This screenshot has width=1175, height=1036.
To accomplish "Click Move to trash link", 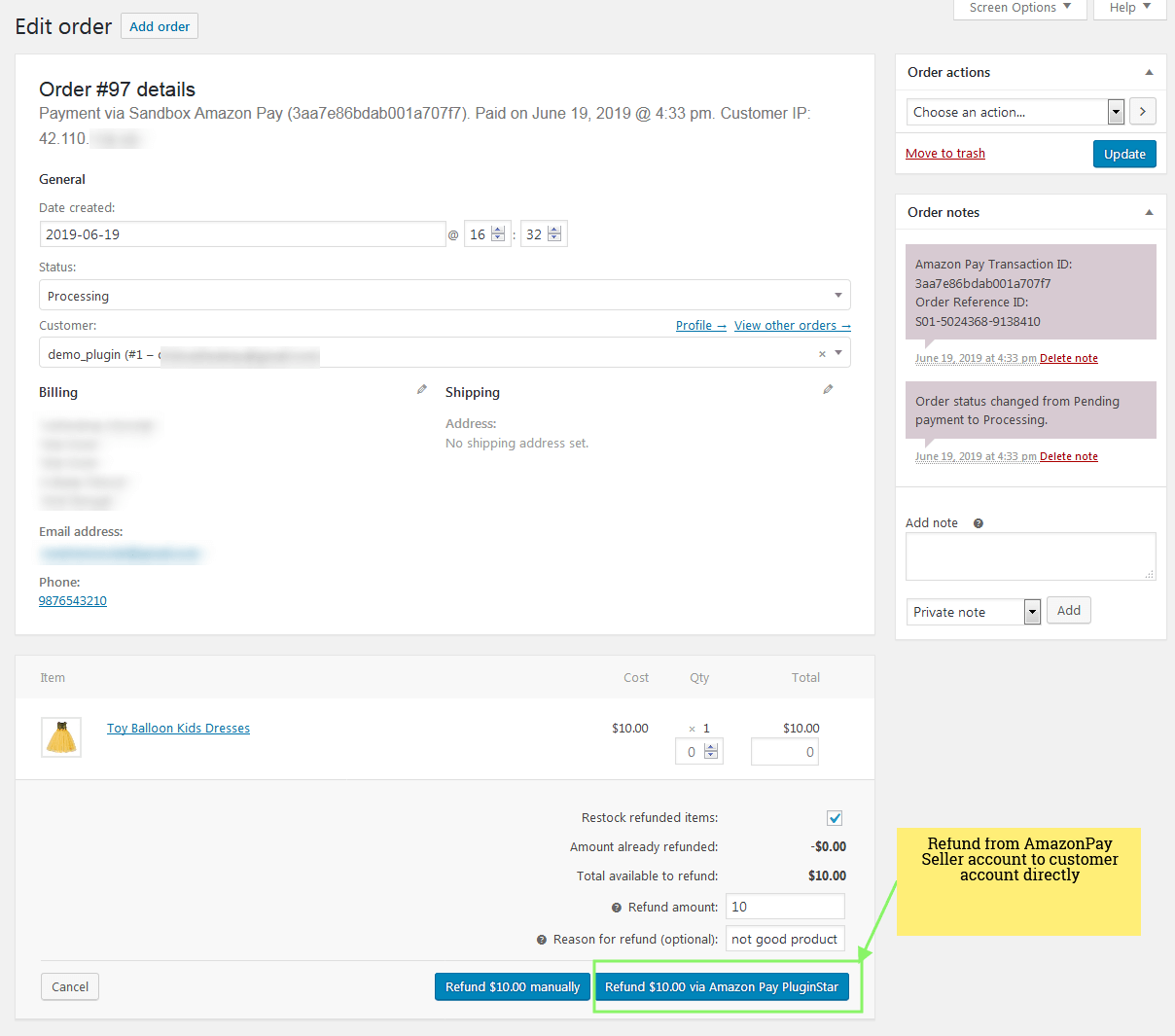I will 944,154.
